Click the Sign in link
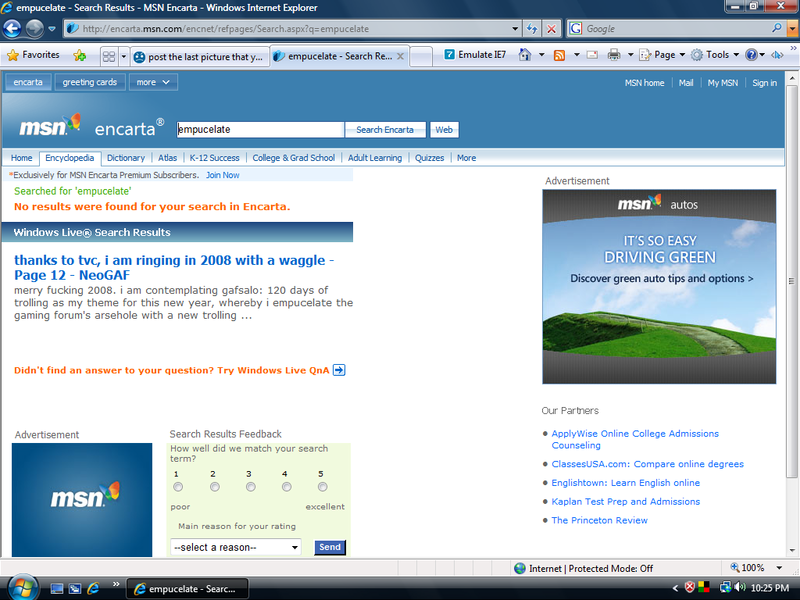 [764, 83]
